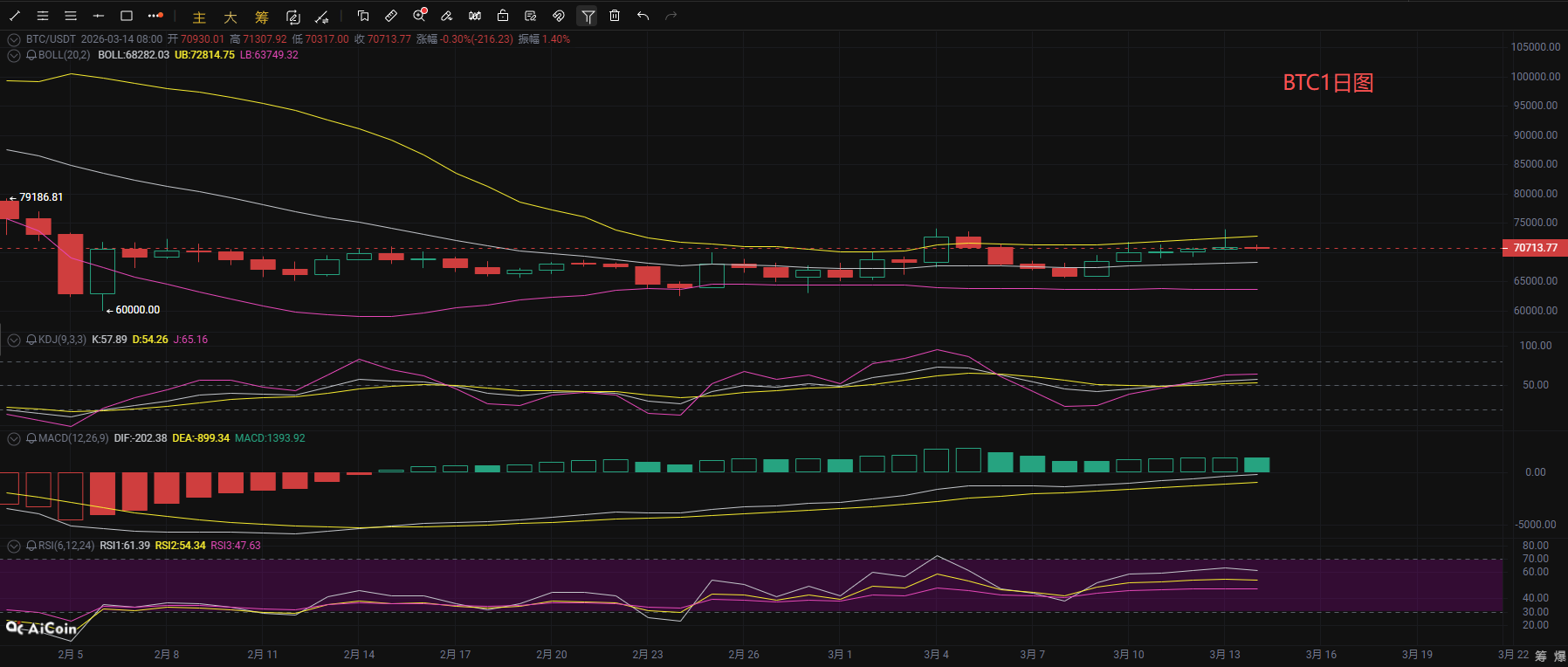Click the magnifier zoom-in icon
This screenshot has height=667, width=1568.
tap(419, 16)
